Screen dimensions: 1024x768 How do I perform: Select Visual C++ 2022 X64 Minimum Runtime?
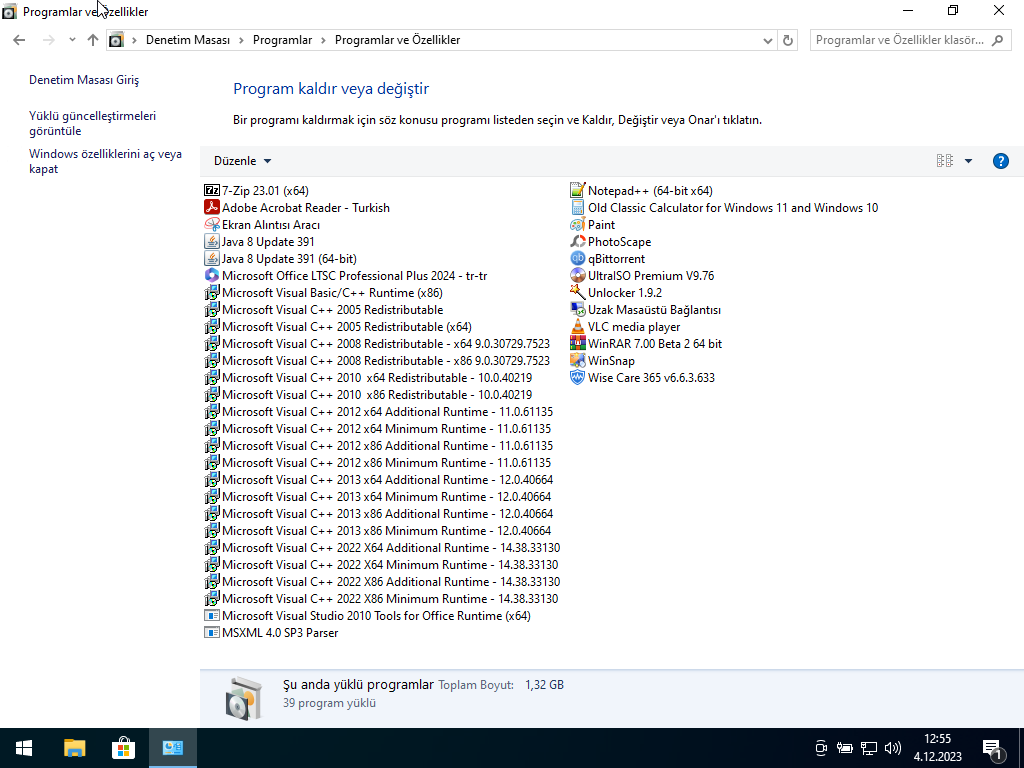click(381, 564)
